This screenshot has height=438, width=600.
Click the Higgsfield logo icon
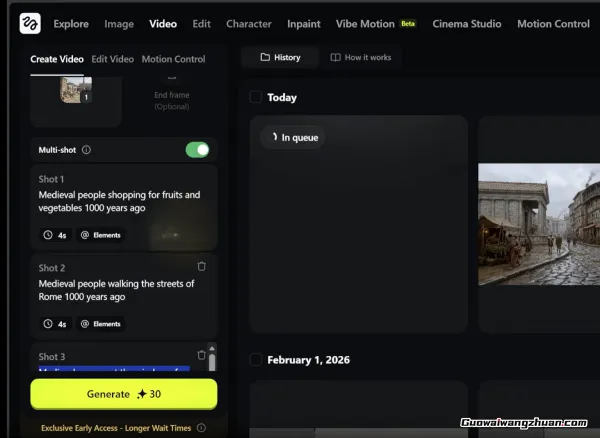coord(30,23)
